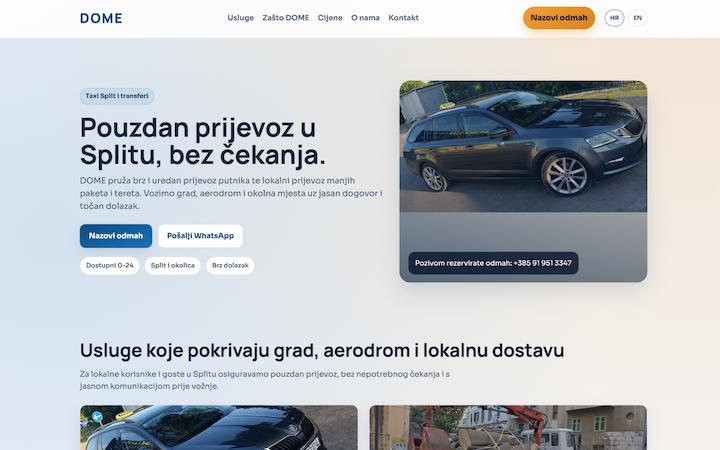Select the Split i okolica chip
The width and height of the screenshot is (720, 450).
coord(173,265)
